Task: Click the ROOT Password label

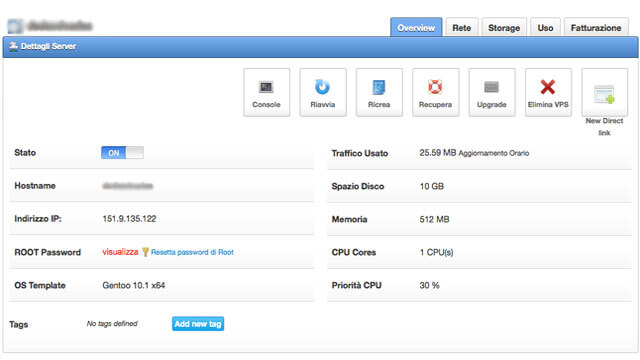Action: 47,252
